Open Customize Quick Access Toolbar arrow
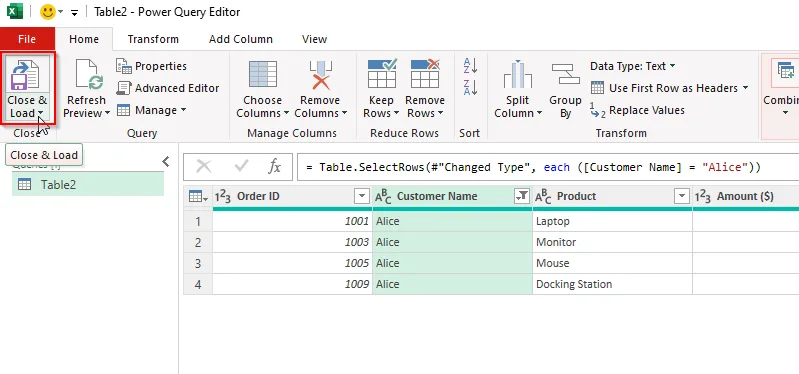Screen dimensions: 799x374 (75, 12)
